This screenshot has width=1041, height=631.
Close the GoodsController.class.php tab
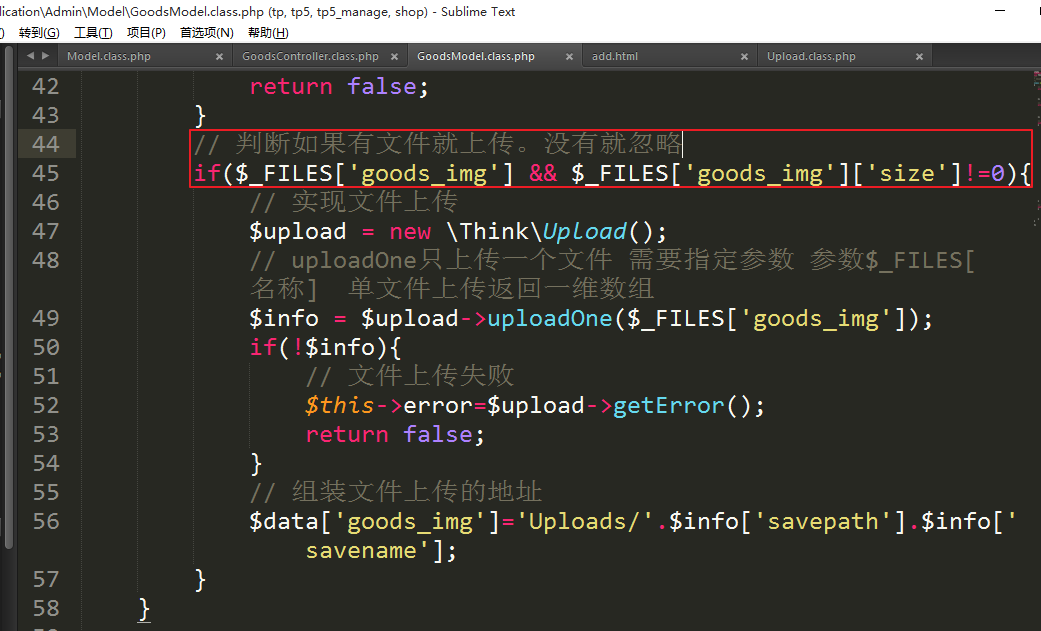(x=394, y=57)
